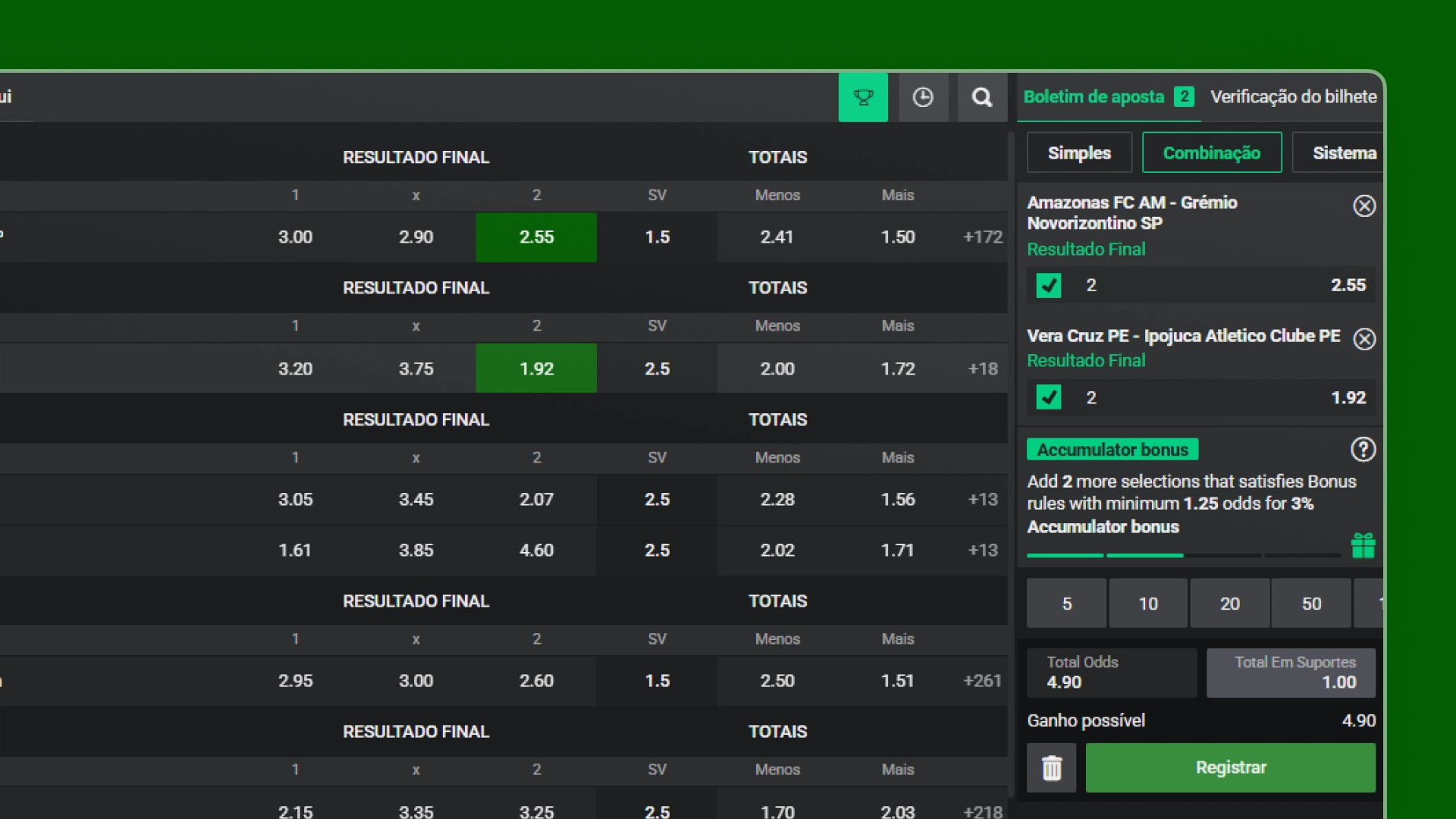The width and height of the screenshot is (1456, 819).
Task: Click the green gift bonus icon
Action: (x=1363, y=545)
